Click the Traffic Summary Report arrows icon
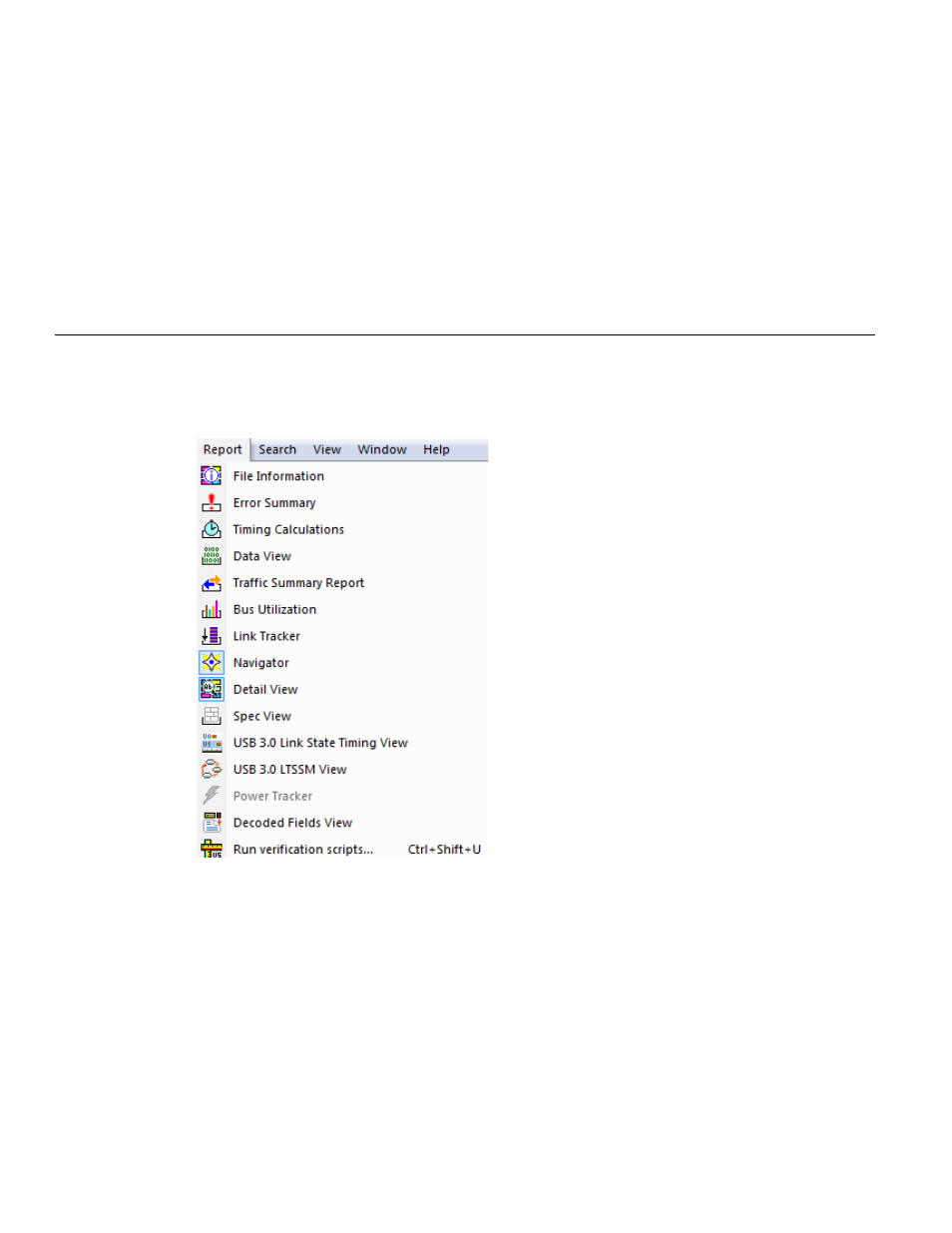952x1233 pixels. pos(212,583)
